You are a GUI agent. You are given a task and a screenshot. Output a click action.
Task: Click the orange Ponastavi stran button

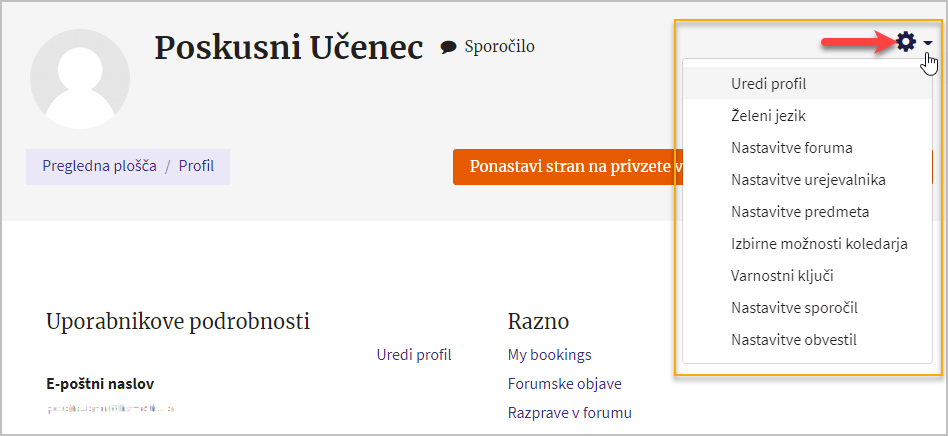coord(565,167)
